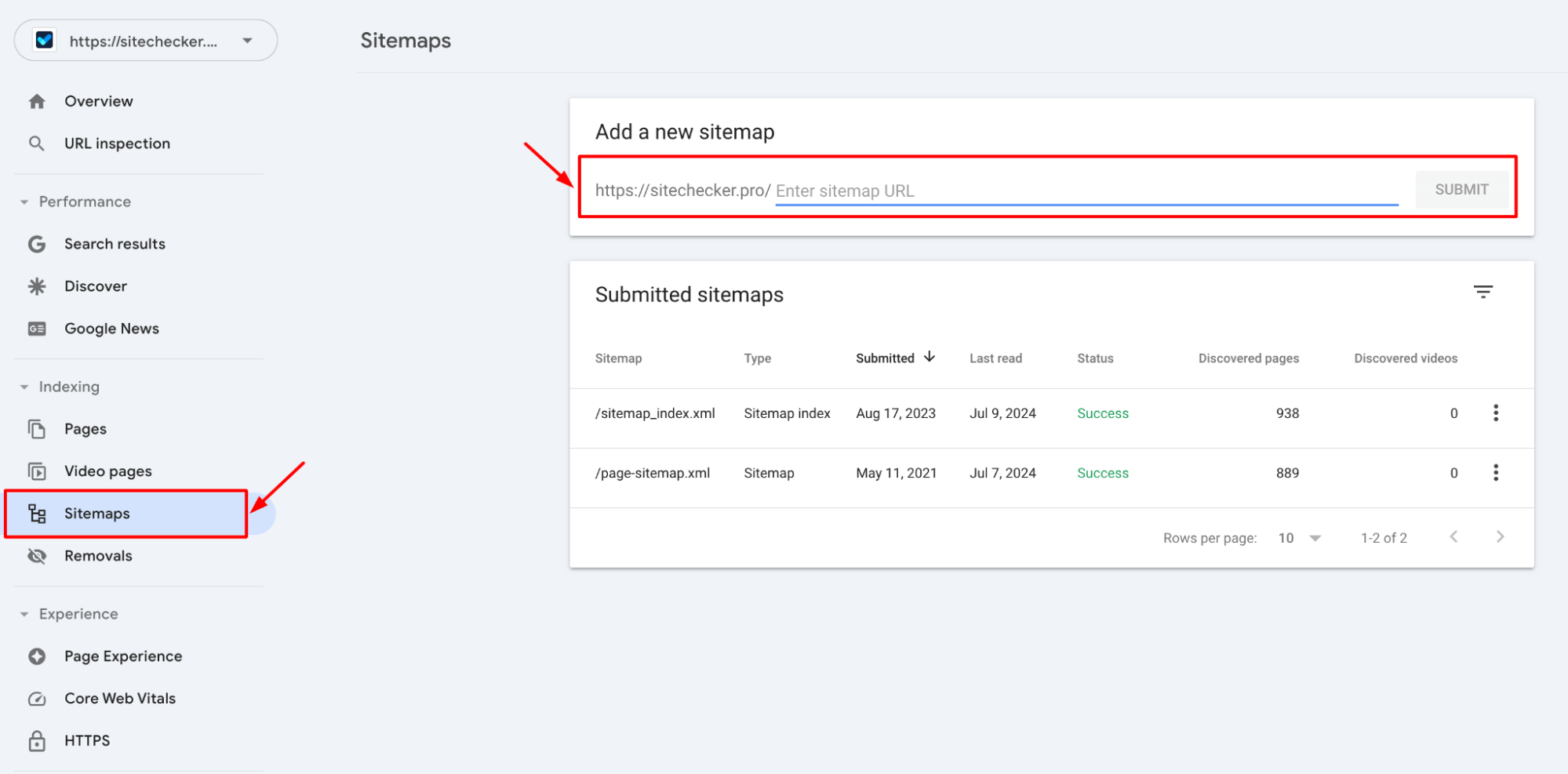Go to previous page of sitemaps
This screenshot has width=1568, height=774.
coord(1453,537)
